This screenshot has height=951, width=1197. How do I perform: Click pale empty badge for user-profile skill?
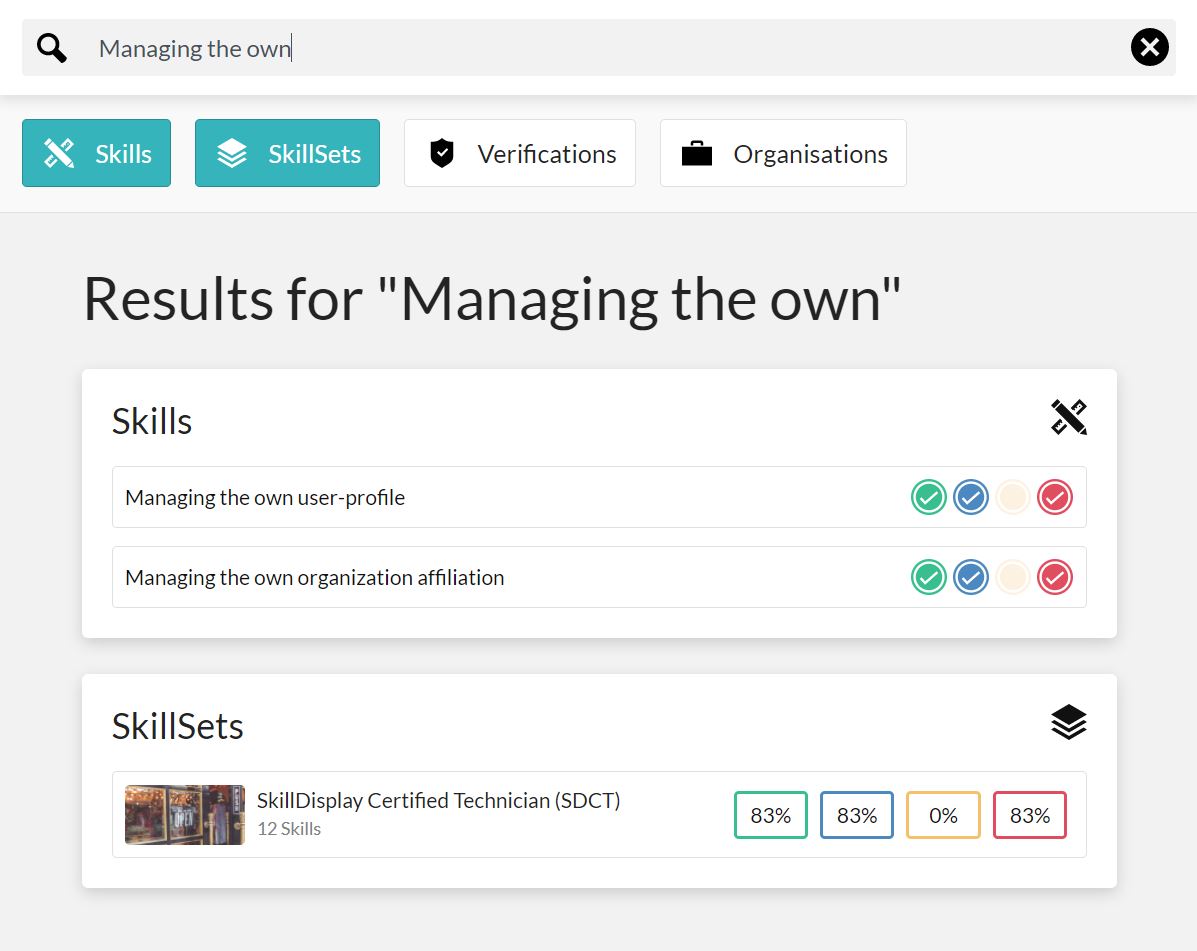click(1013, 498)
